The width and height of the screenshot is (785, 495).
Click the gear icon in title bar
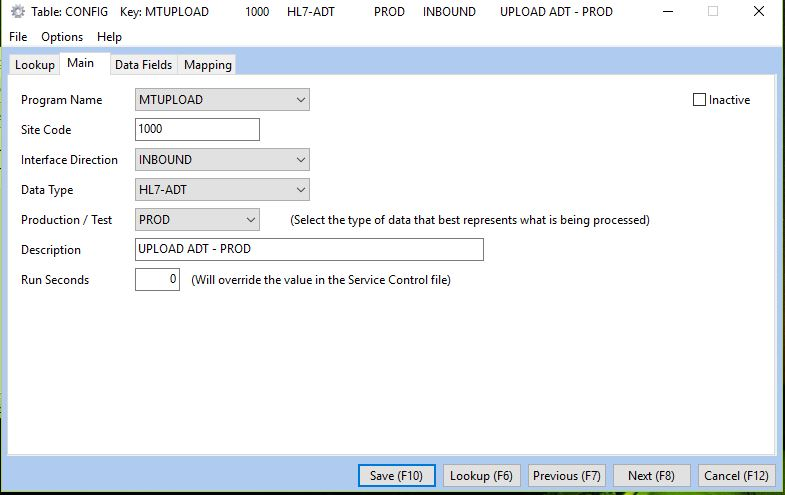click(x=18, y=12)
